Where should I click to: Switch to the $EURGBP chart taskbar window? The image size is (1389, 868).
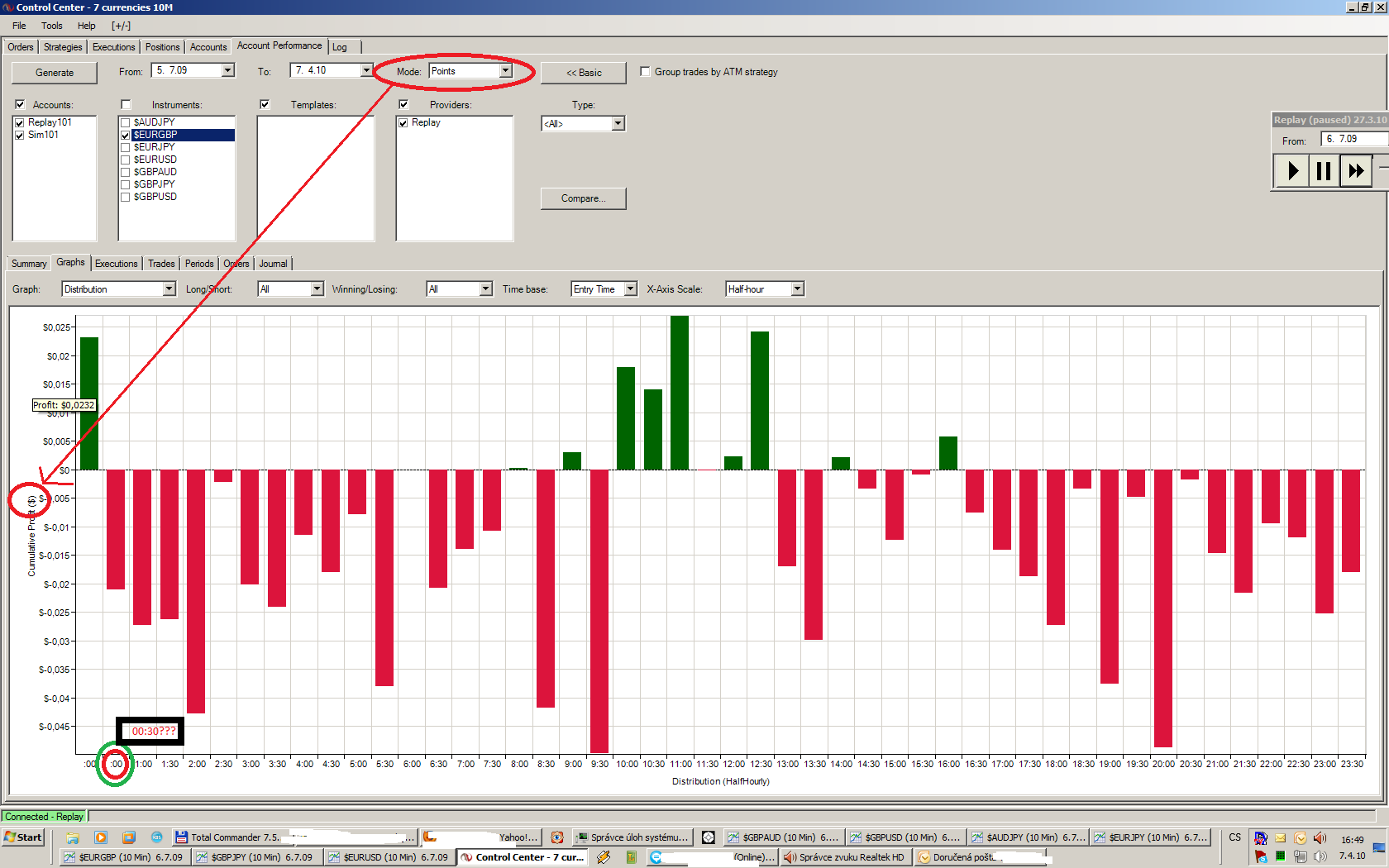tap(125, 857)
